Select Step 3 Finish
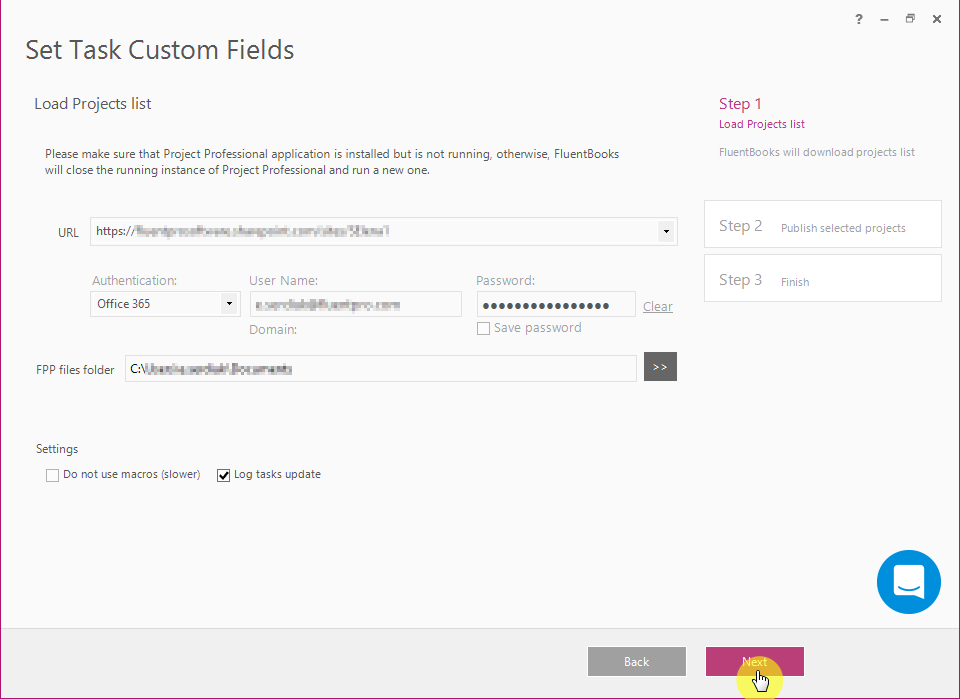The width and height of the screenshot is (960, 699). 823,278
